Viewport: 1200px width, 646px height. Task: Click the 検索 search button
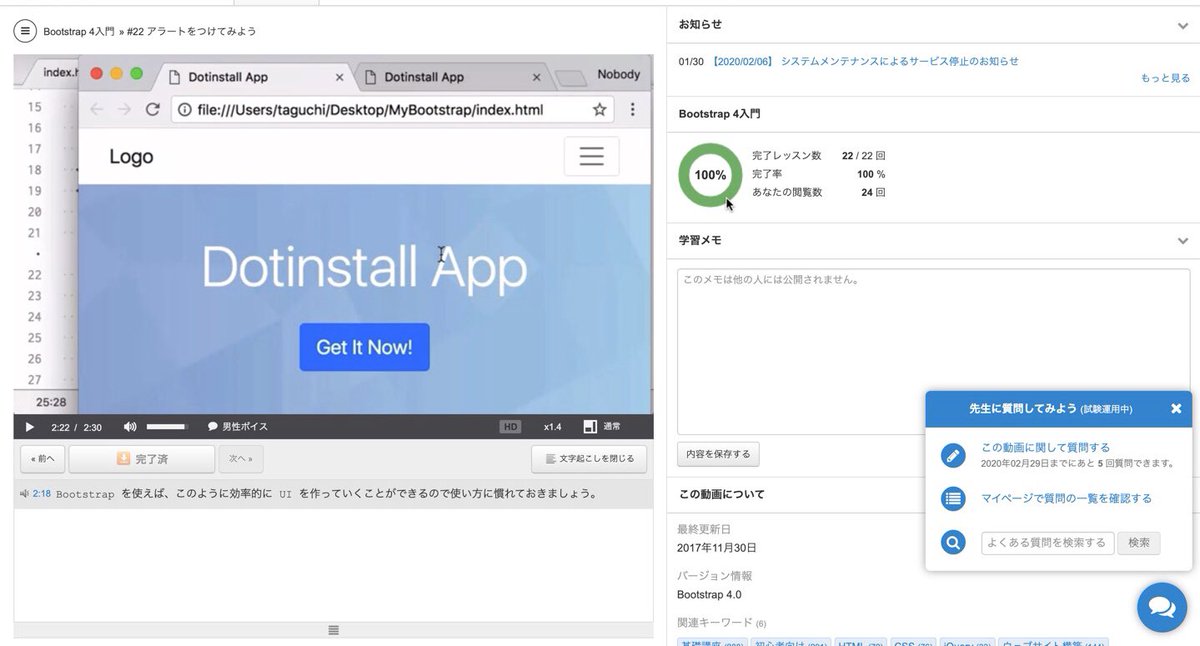[x=1138, y=542]
